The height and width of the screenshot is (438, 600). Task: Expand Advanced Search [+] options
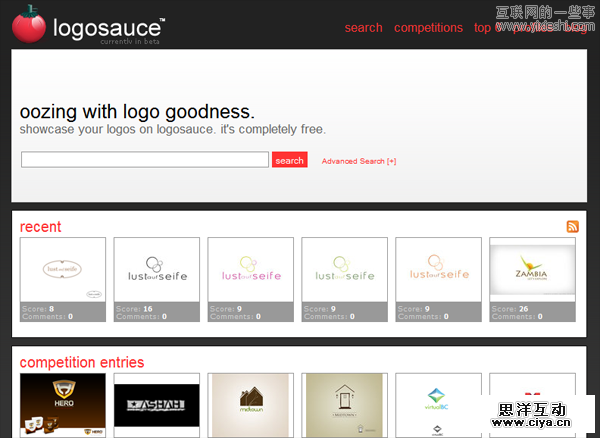click(359, 161)
